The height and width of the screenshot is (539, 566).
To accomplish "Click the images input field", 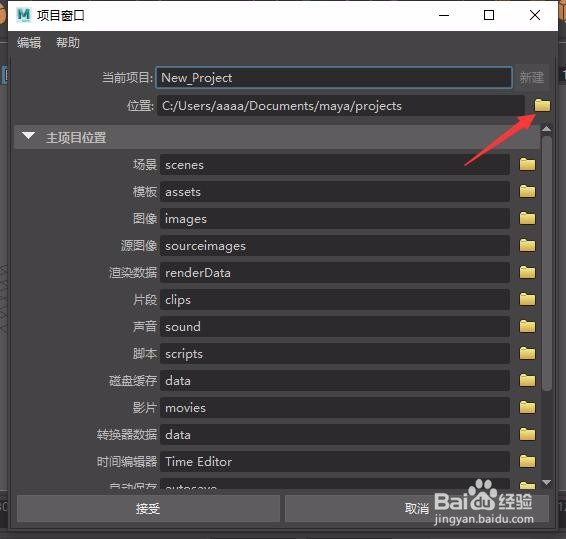I will click(x=335, y=218).
